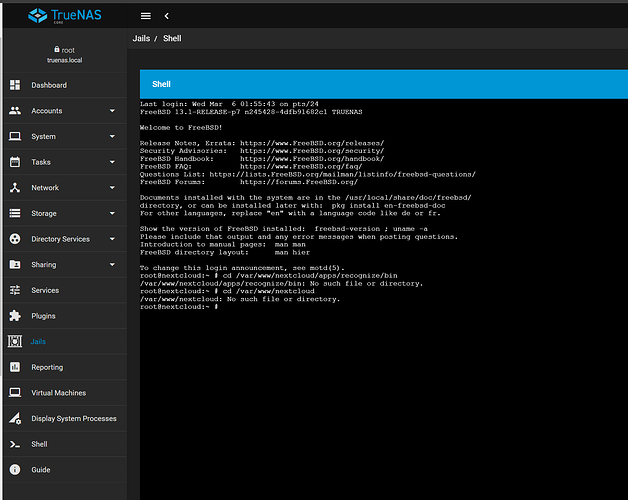Click the Display System Processes icon

point(15,418)
